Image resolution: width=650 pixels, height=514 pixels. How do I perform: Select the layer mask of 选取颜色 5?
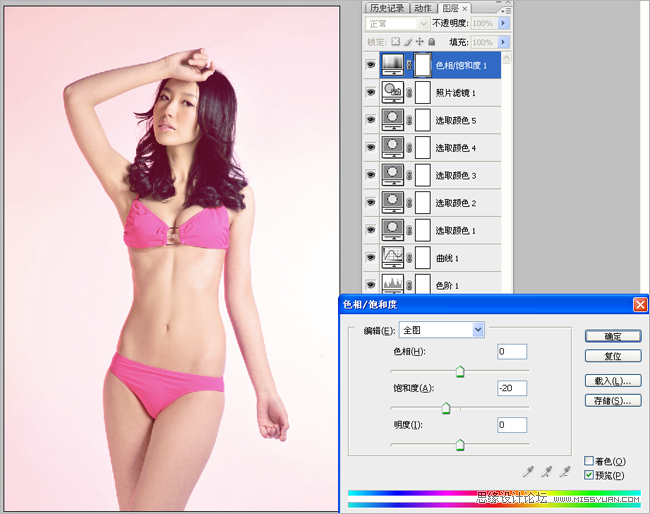[x=422, y=120]
